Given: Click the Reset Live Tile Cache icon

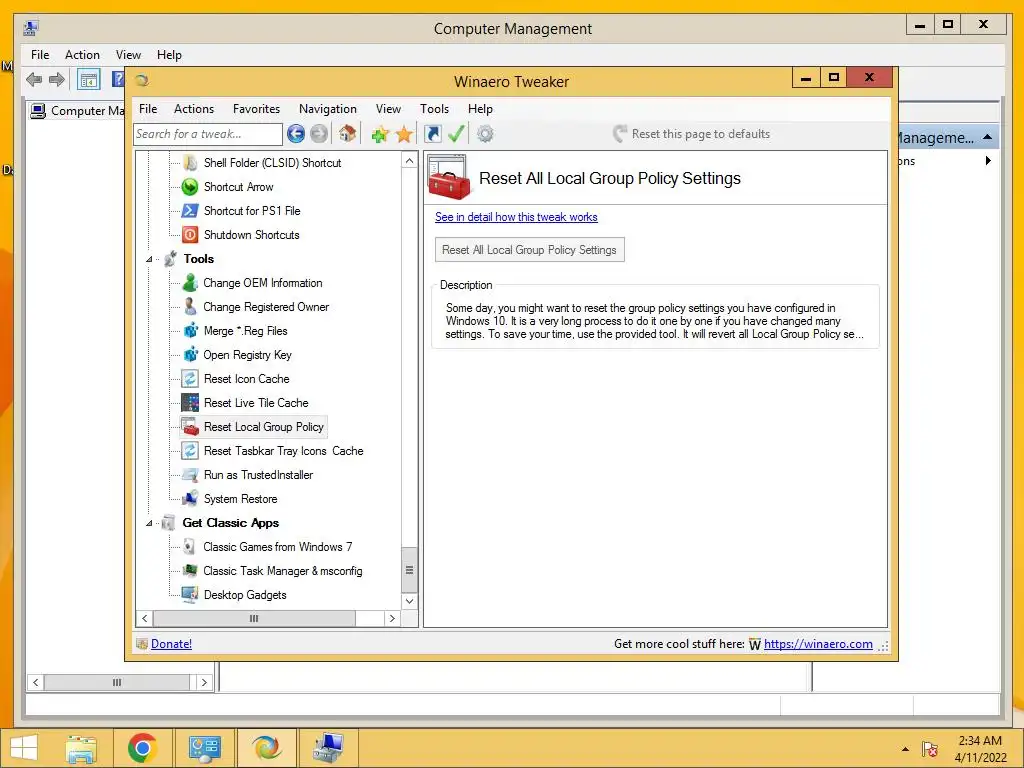Looking at the screenshot, I should [190, 402].
